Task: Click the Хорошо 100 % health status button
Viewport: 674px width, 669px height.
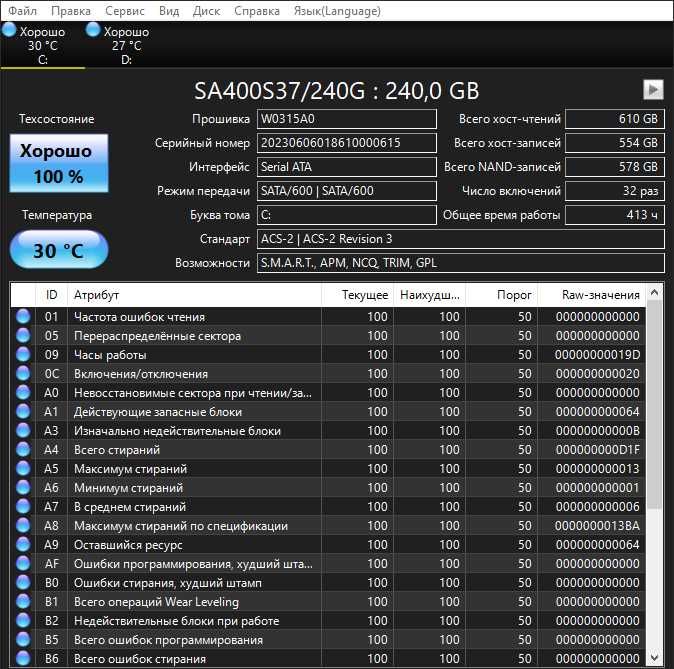Action: point(59,163)
